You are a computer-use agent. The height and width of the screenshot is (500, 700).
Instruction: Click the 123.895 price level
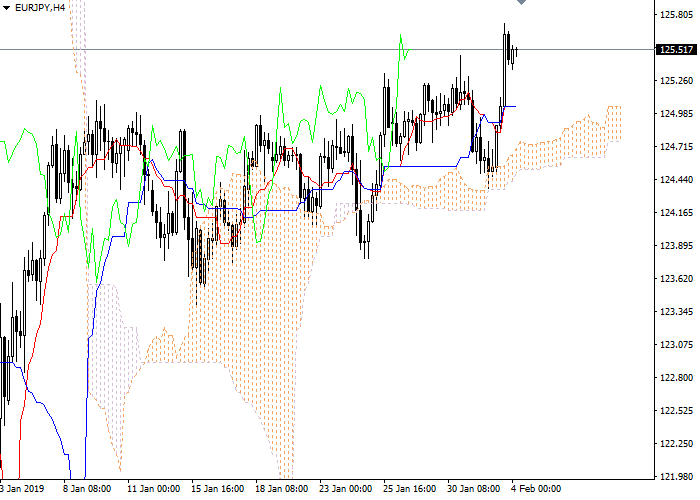click(676, 246)
